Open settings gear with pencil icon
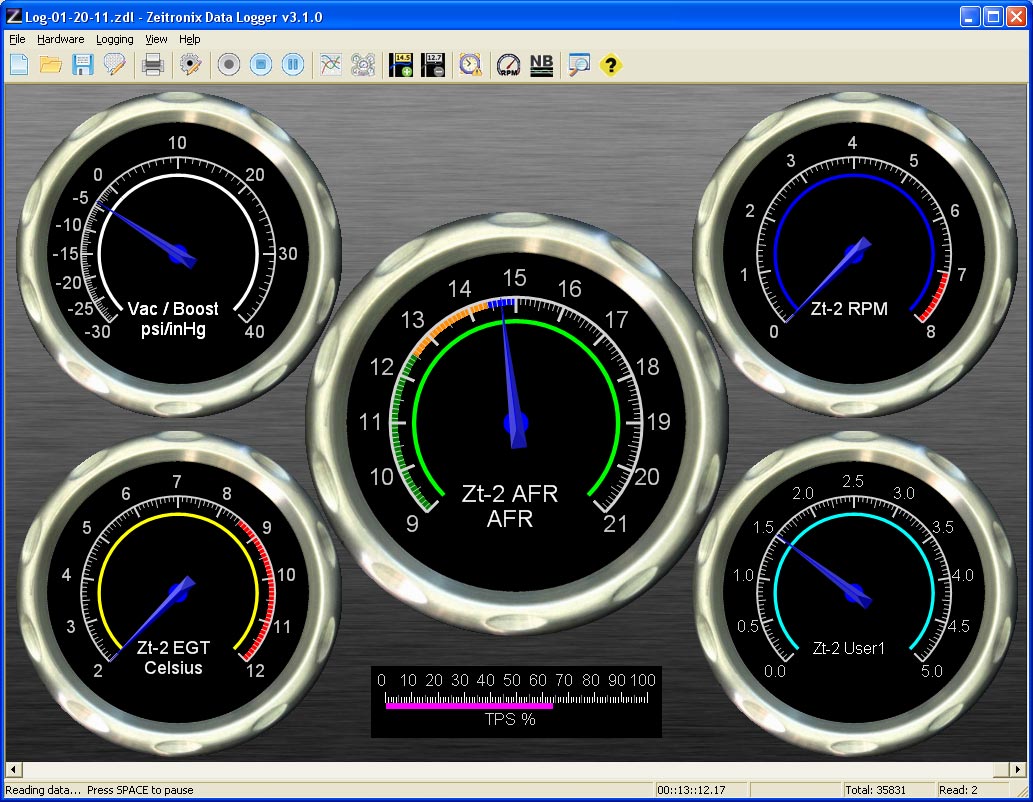 [x=190, y=65]
